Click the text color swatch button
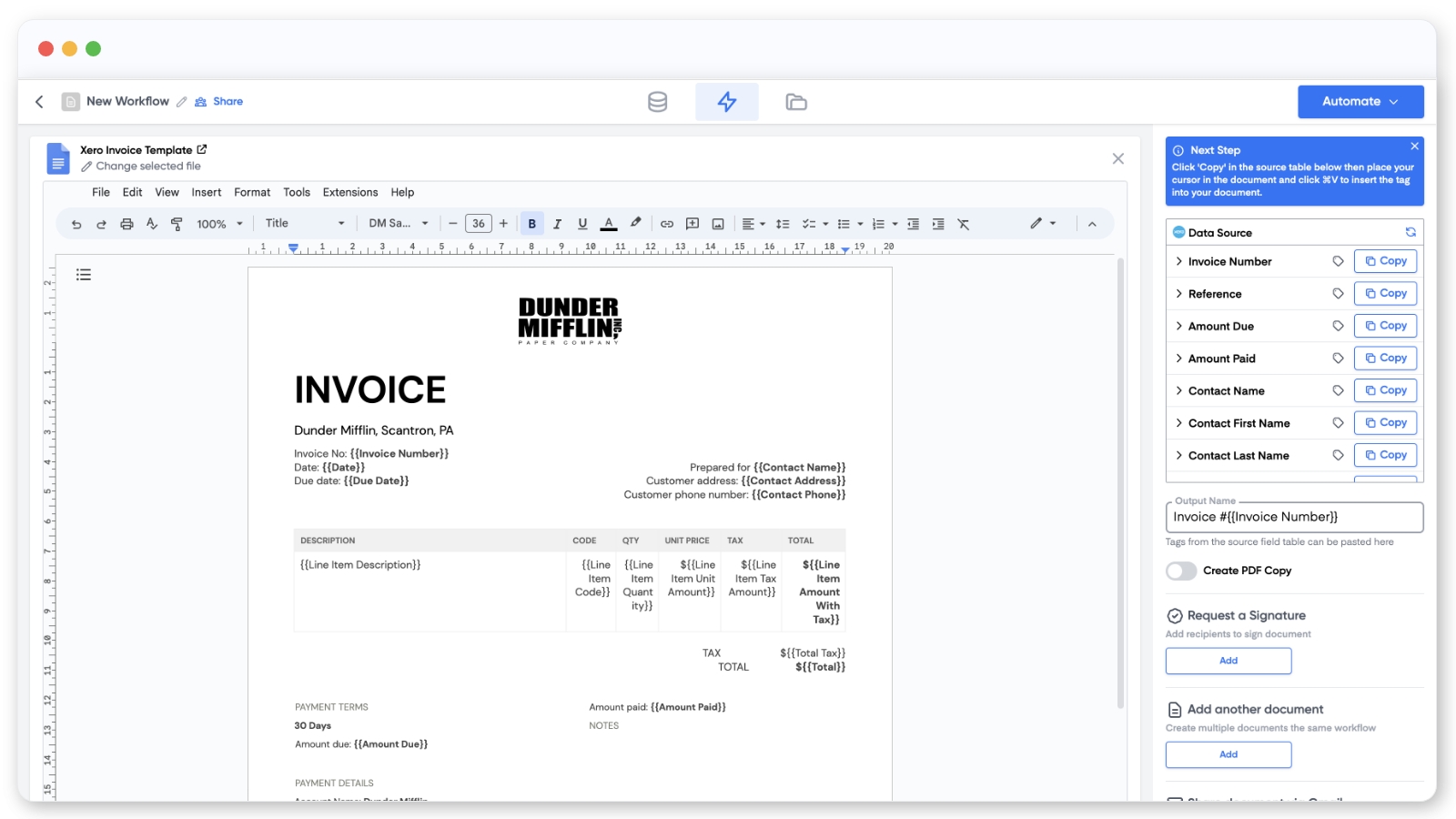The image size is (1456, 819). 609,224
